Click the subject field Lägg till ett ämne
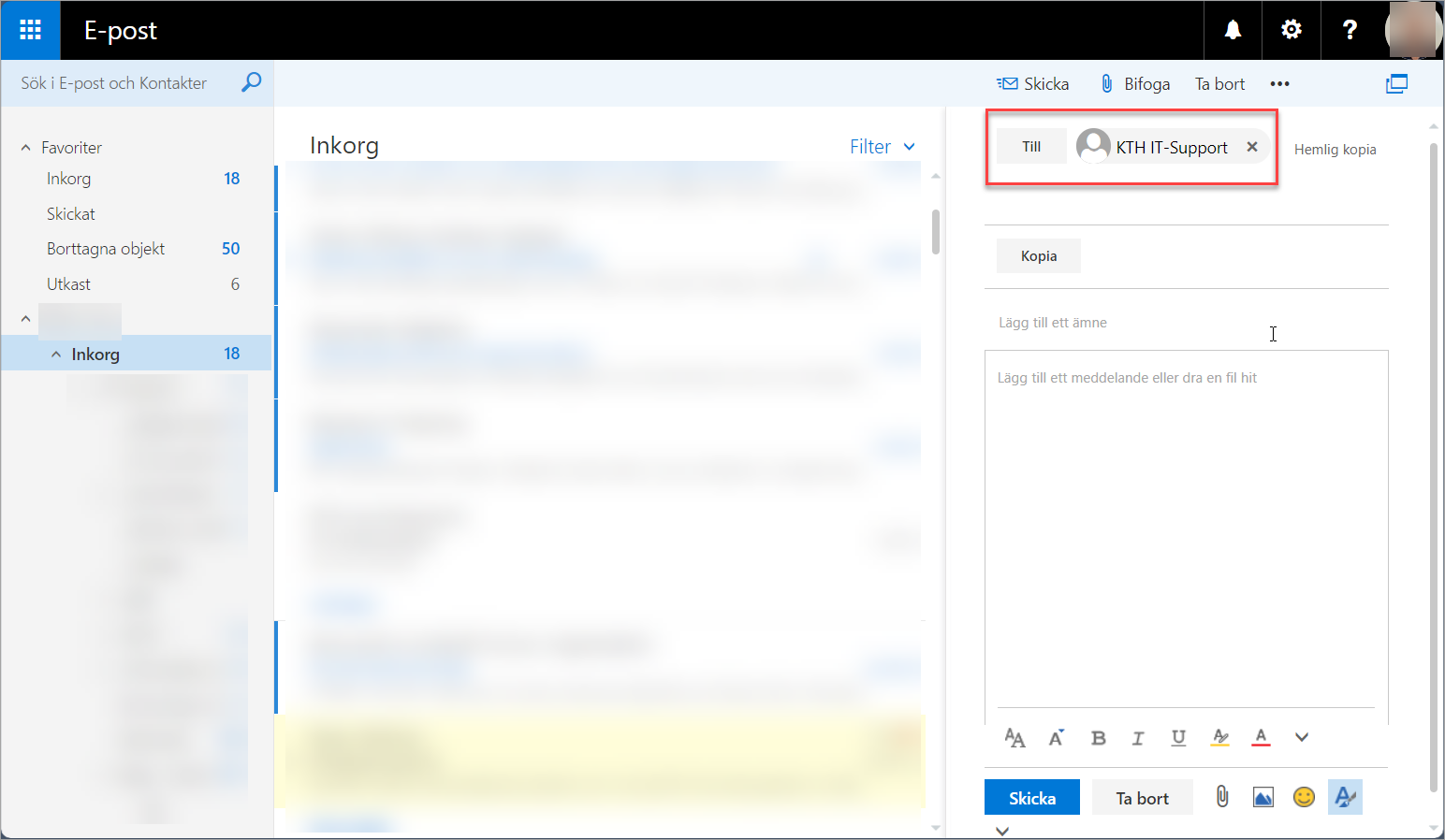Image resolution: width=1445 pixels, height=840 pixels. (1186, 323)
